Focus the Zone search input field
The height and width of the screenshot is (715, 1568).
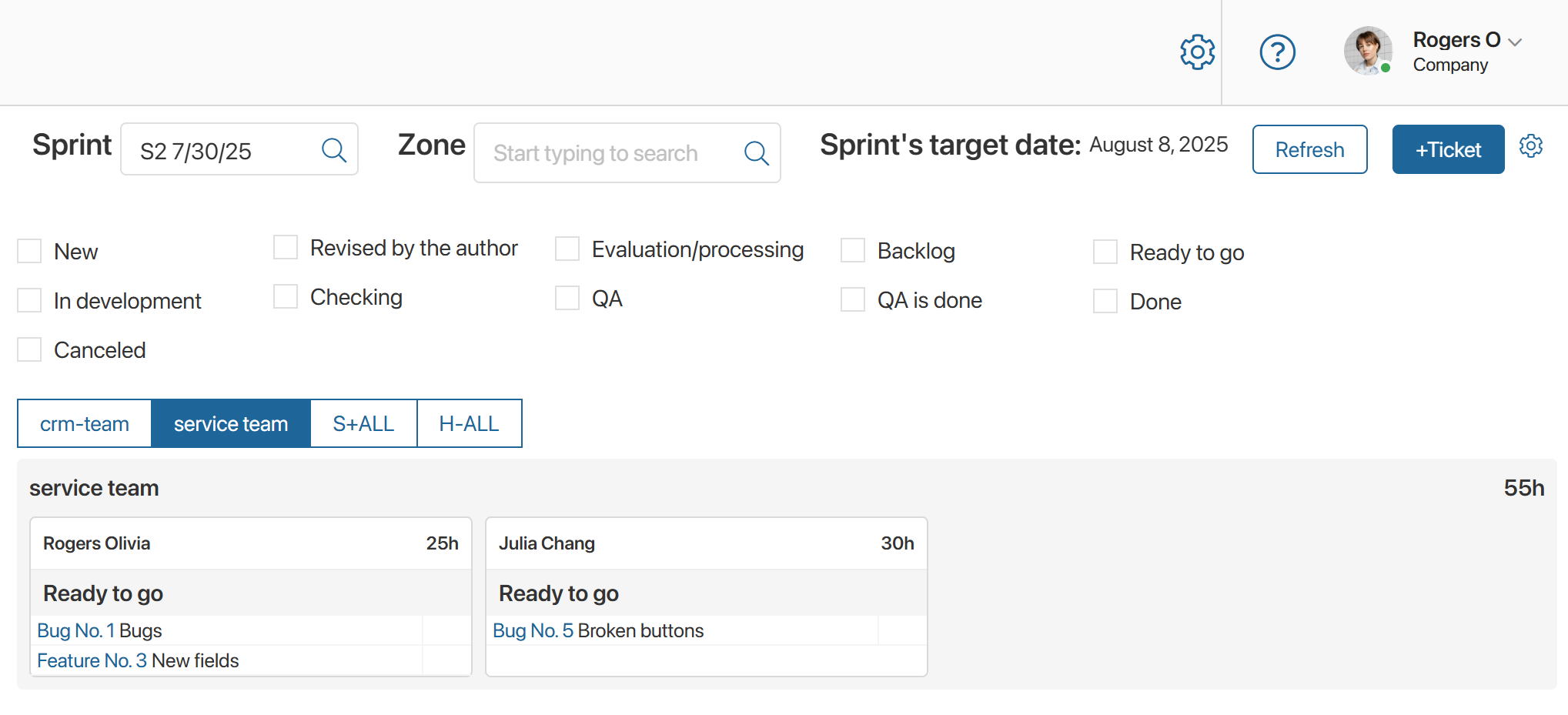608,153
